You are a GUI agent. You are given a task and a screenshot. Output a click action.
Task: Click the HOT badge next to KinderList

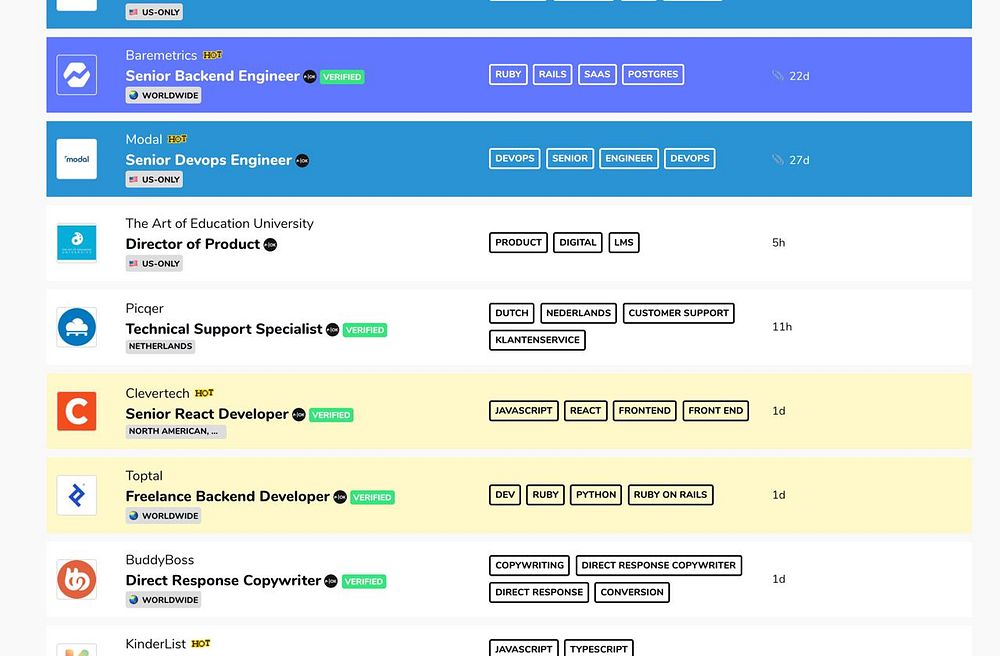coord(201,644)
